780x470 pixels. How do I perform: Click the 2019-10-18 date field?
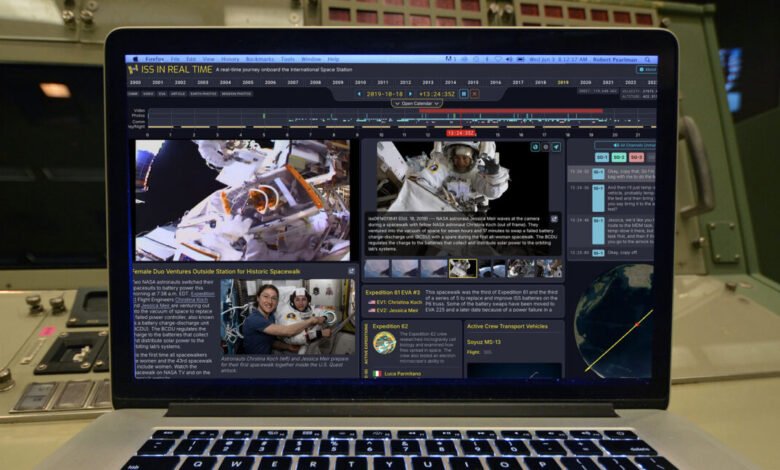point(385,94)
